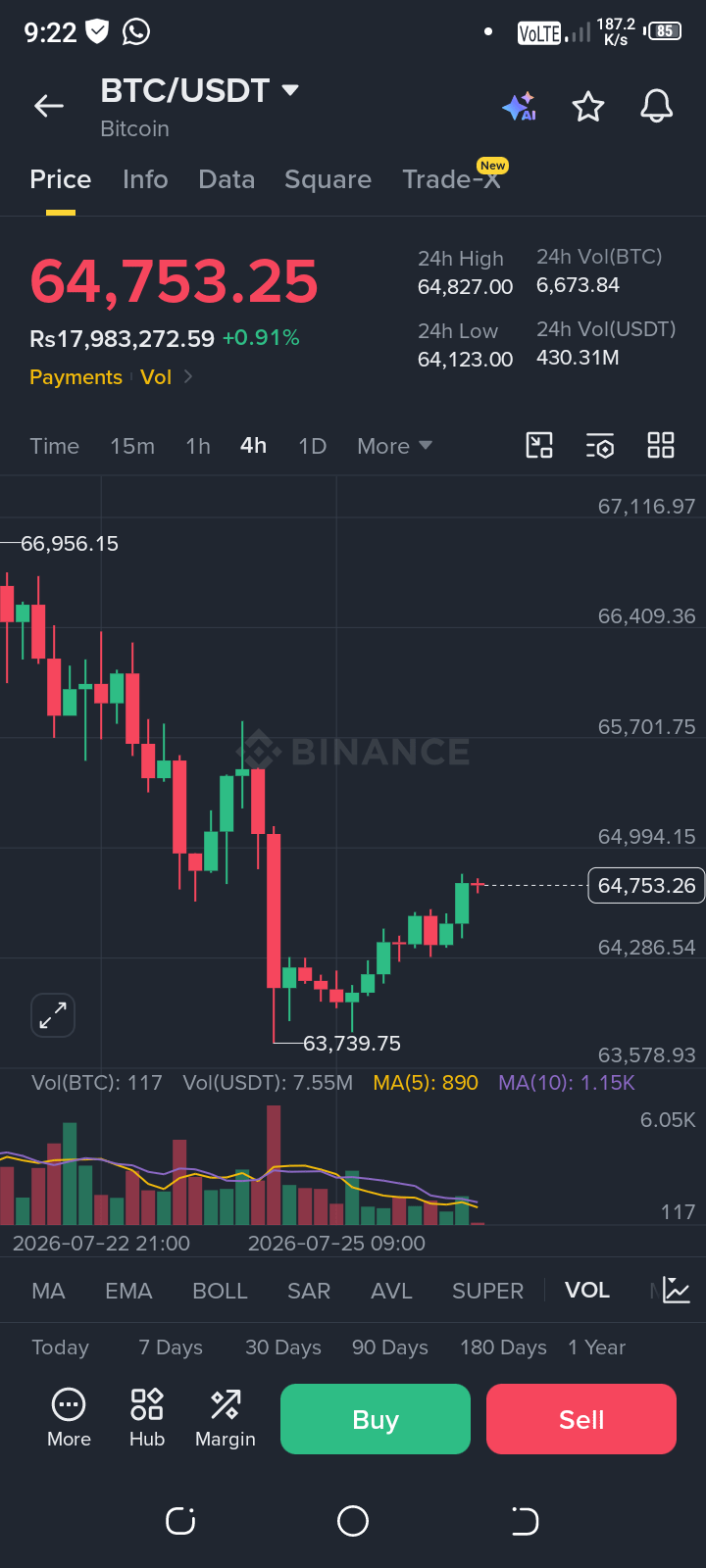Select the 180 Days performance range
This screenshot has width=706, height=1568.
504,1347
